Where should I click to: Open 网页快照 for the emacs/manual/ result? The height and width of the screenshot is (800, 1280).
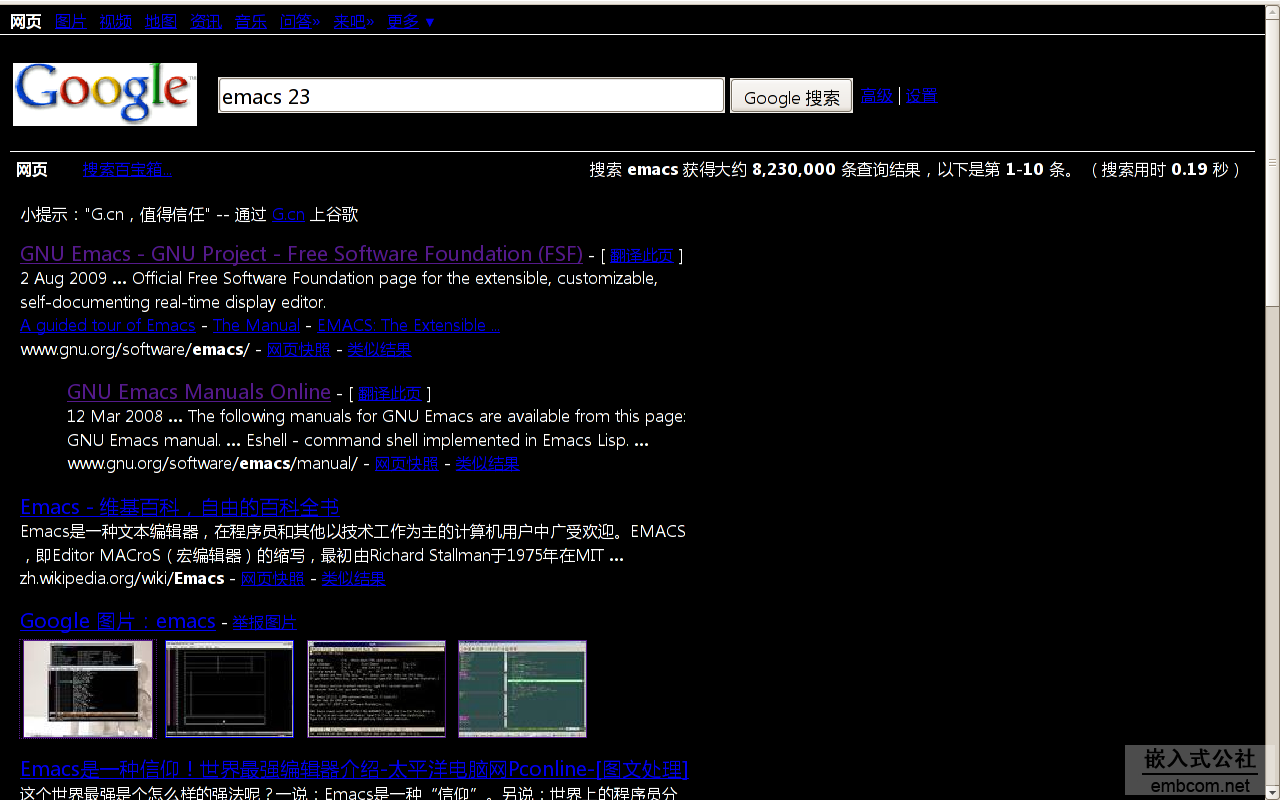click(407, 463)
